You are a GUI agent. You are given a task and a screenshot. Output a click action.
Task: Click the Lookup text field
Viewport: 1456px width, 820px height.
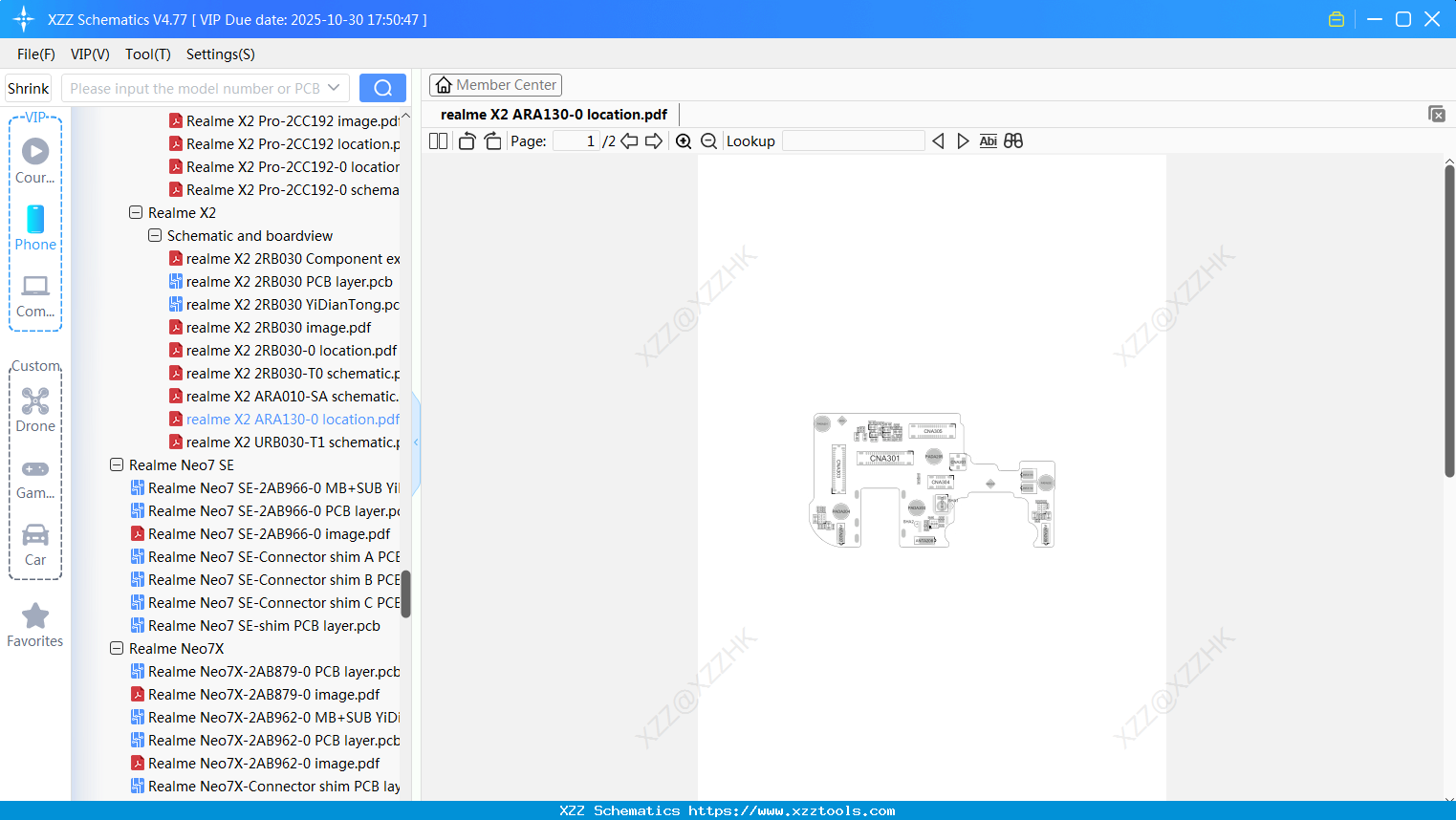[x=854, y=141]
